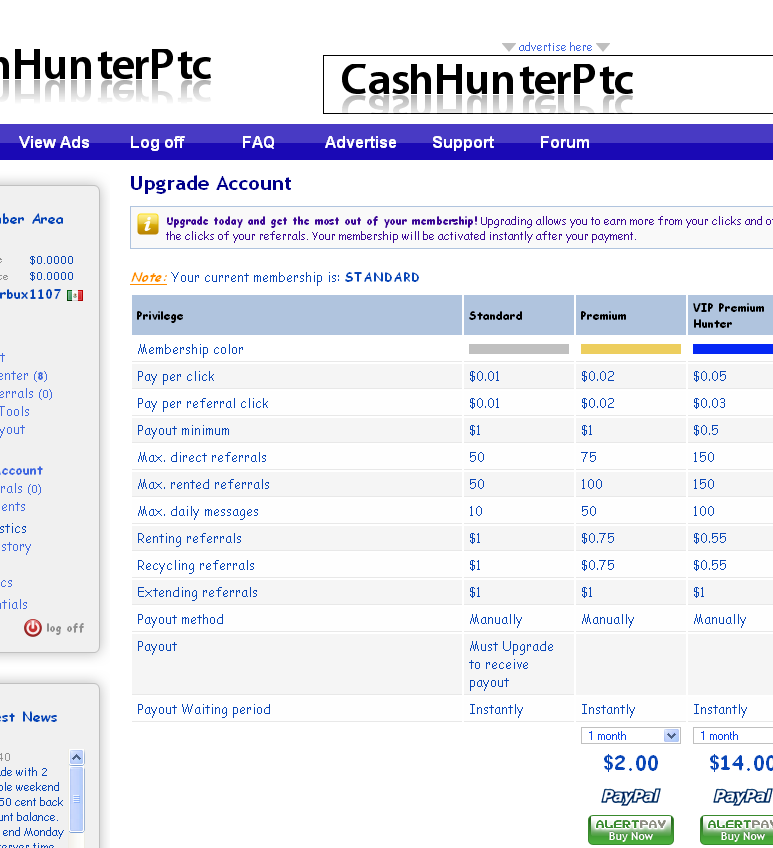
Task: Click Premium 75 max direct referrals value
Action: click(589, 458)
